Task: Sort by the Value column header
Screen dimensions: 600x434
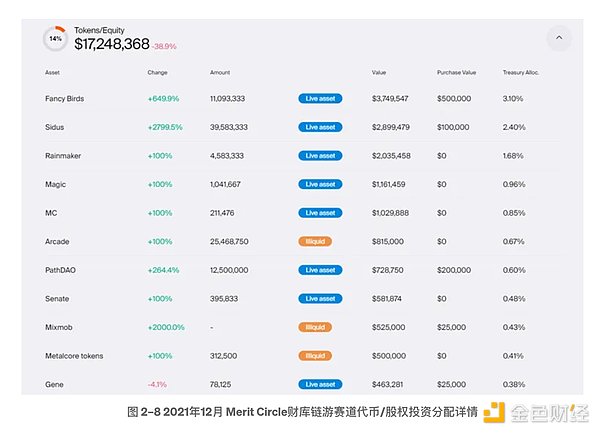Action: coord(379,73)
